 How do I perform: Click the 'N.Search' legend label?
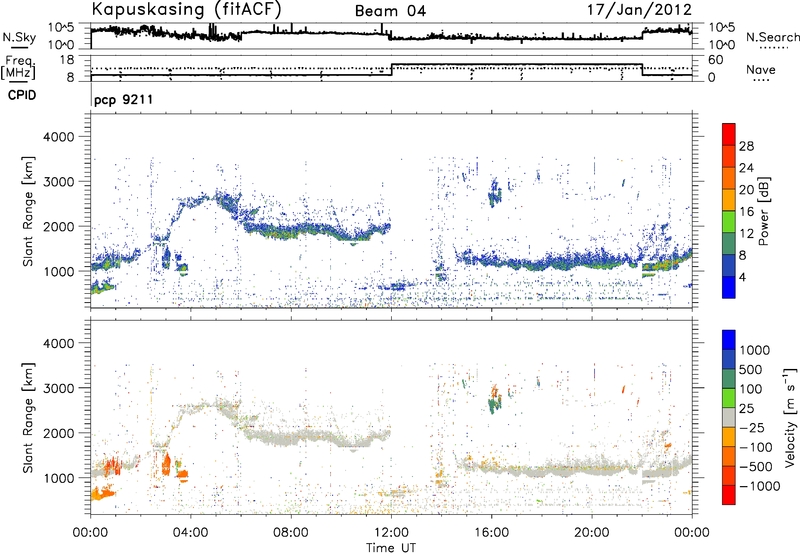[x=772, y=37]
